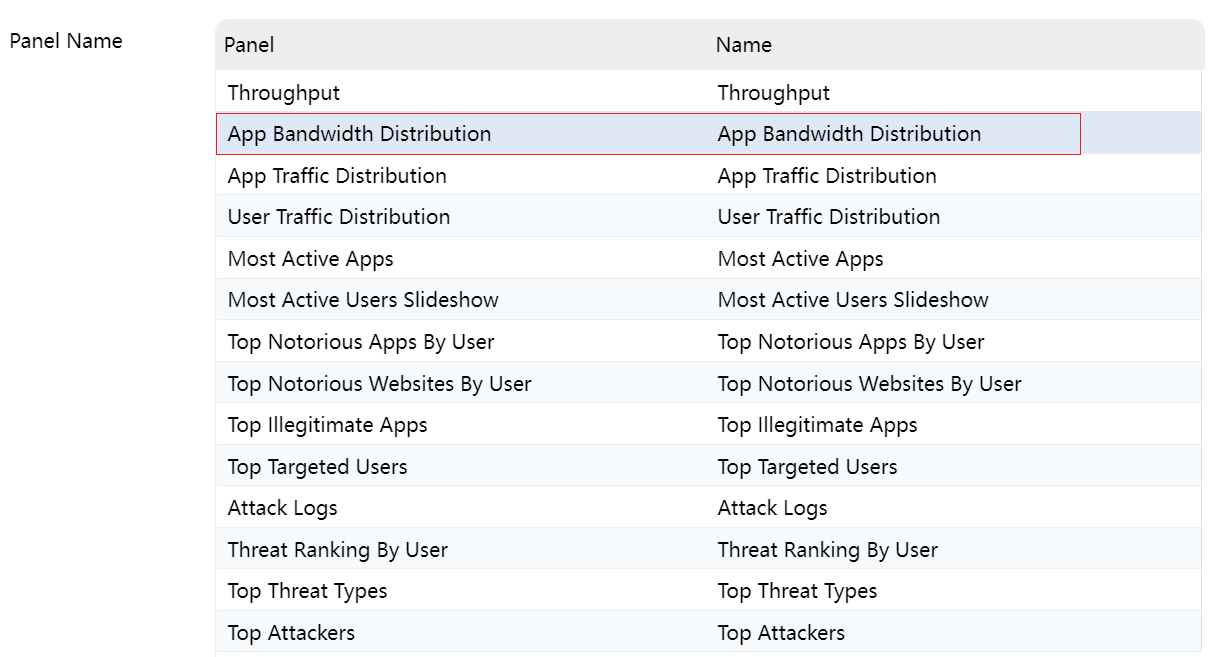Screen dimensions: 1217x657
Task: Select Top Attackers in the Panel column
Action: pos(291,633)
